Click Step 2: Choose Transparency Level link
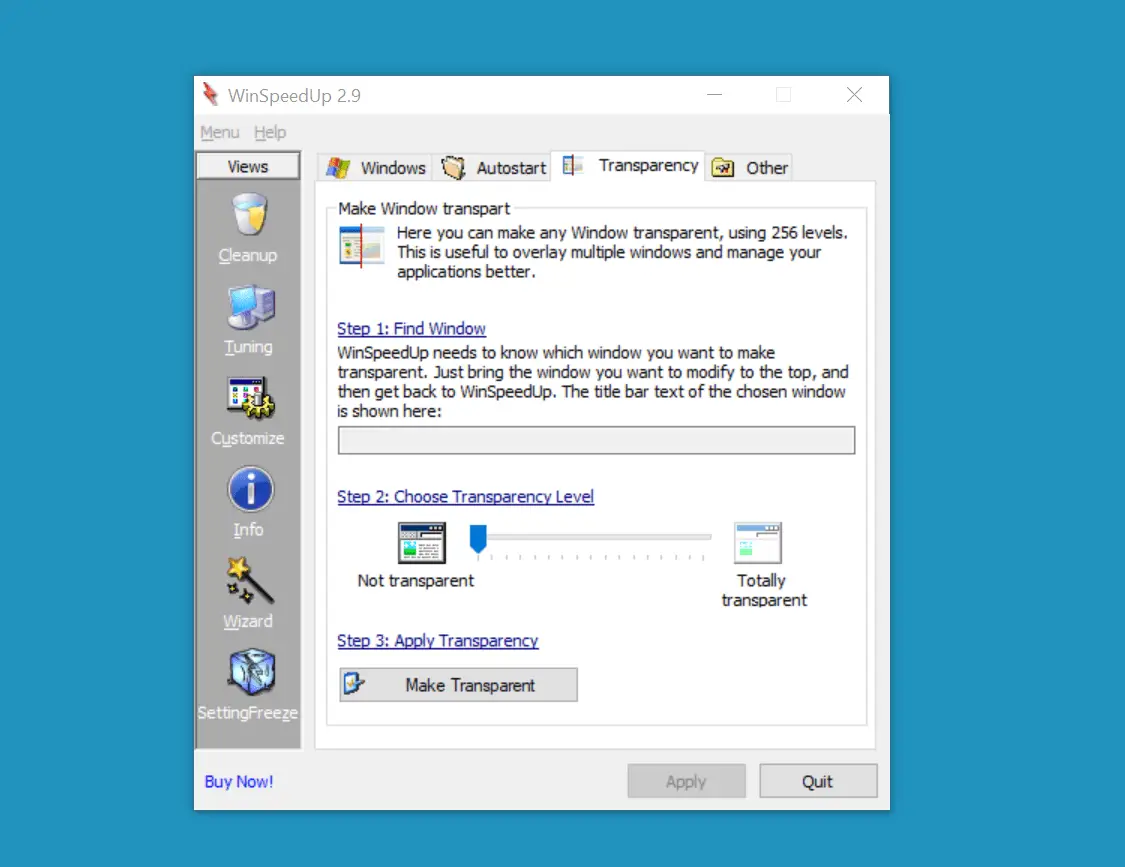 pos(466,497)
